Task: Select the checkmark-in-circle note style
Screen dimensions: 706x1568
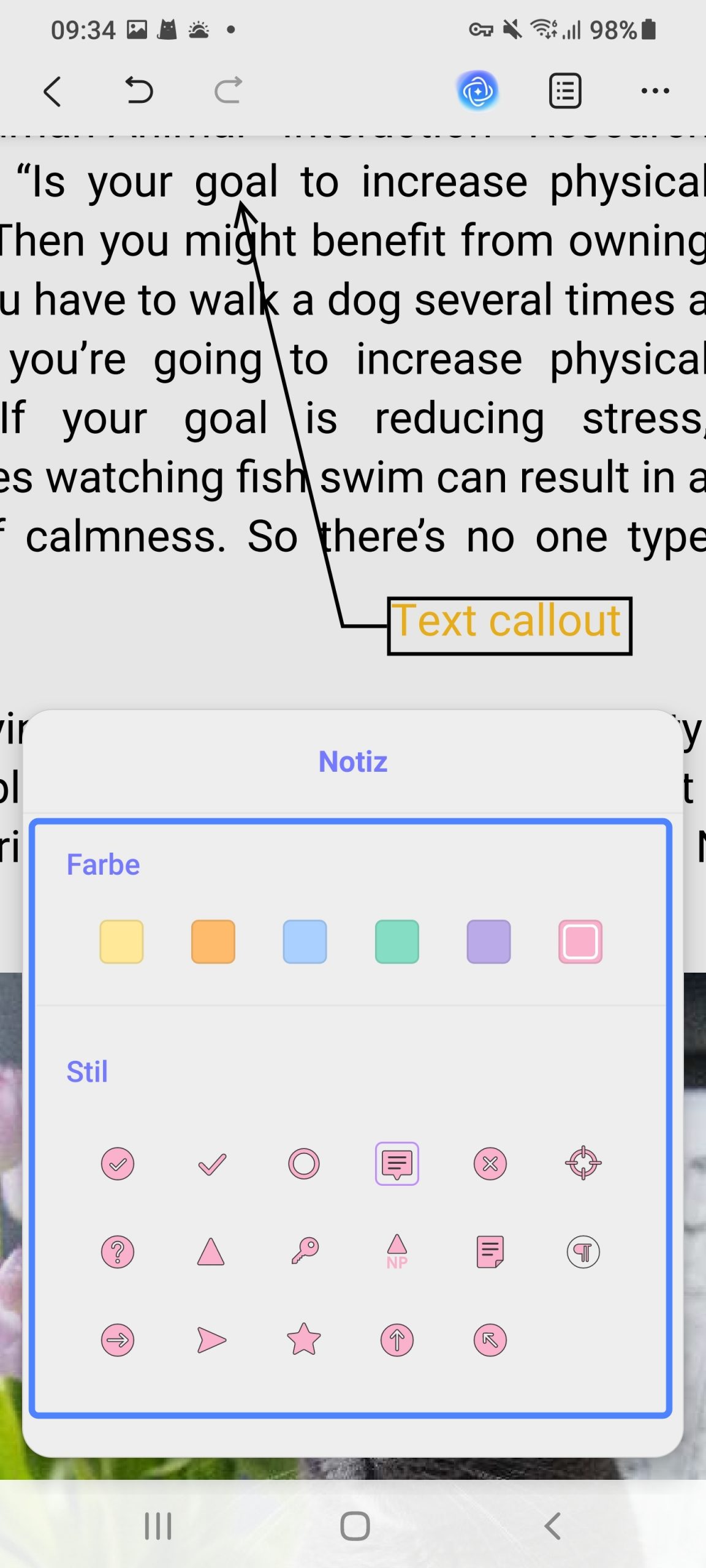Action: (118, 1163)
